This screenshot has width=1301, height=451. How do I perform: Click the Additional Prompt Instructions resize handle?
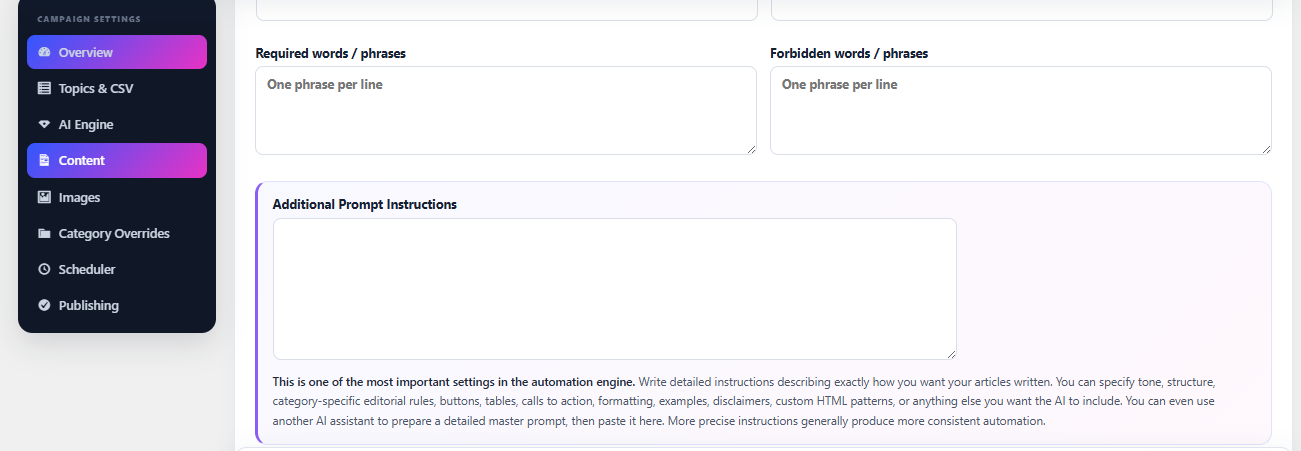tap(950, 353)
